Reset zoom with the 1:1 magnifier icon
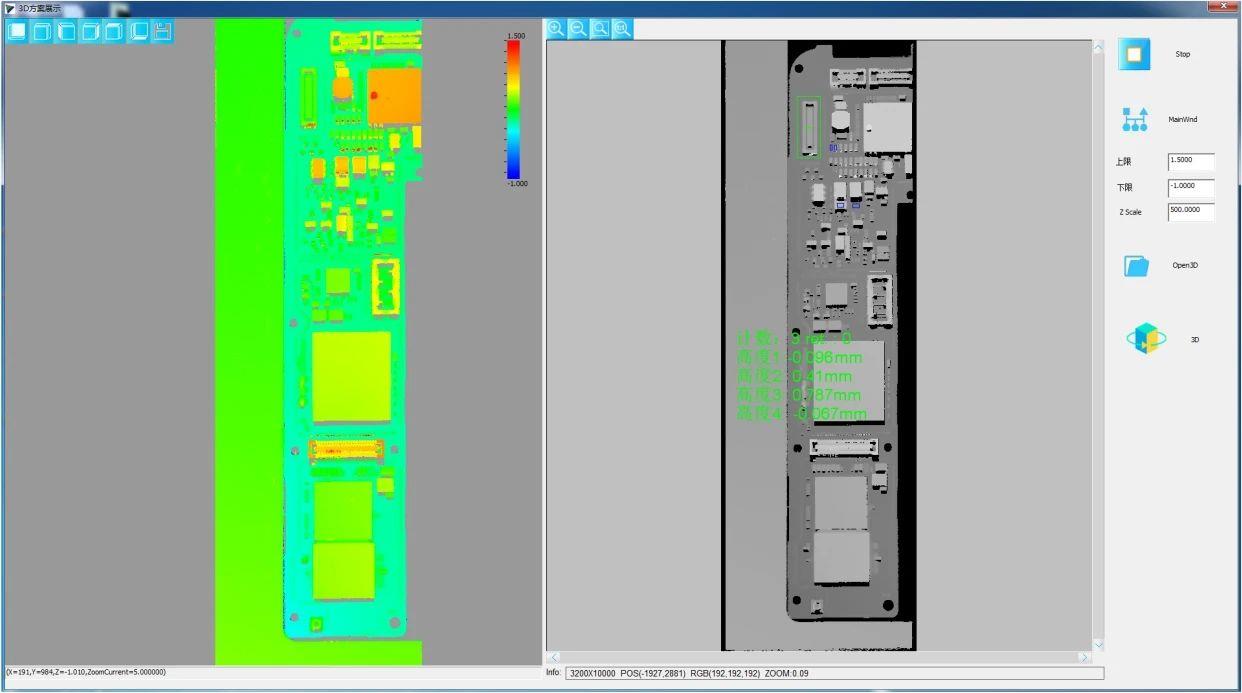 [x=622, y=29]
